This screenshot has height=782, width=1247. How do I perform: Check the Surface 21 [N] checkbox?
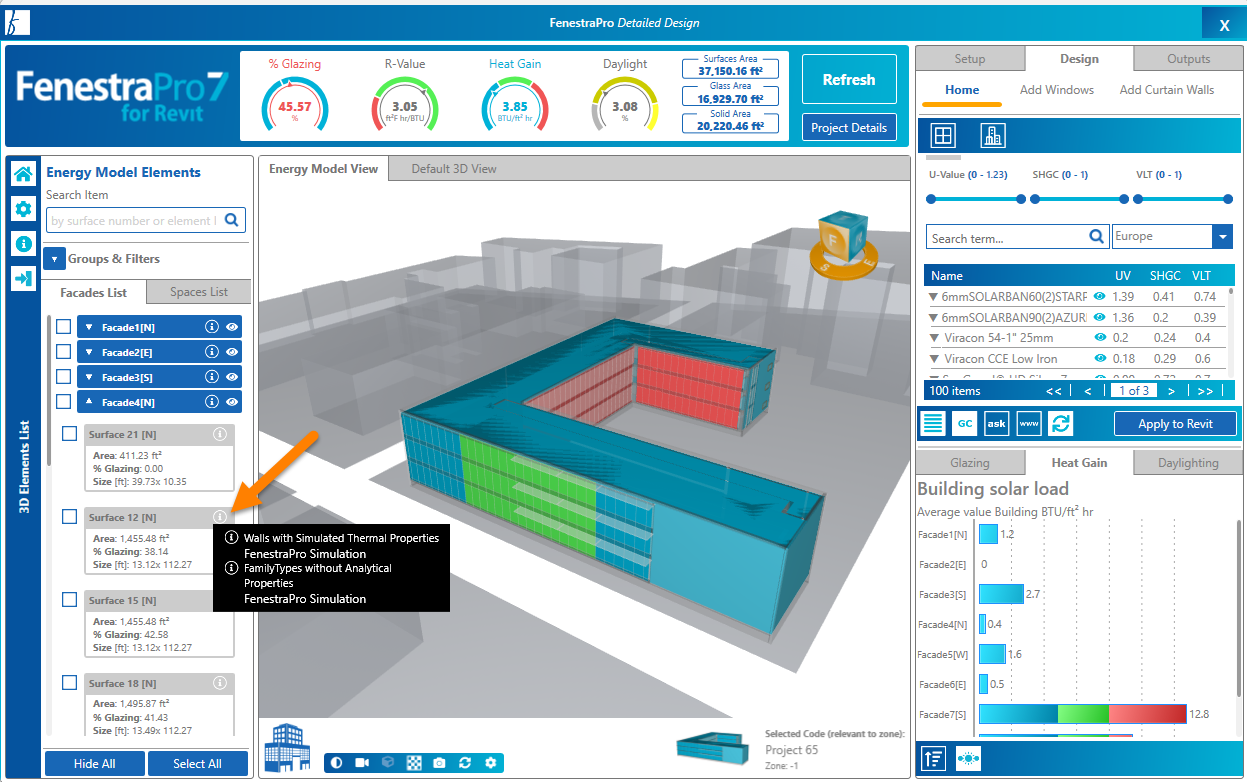pyautogui.click(x=70, y=434)
